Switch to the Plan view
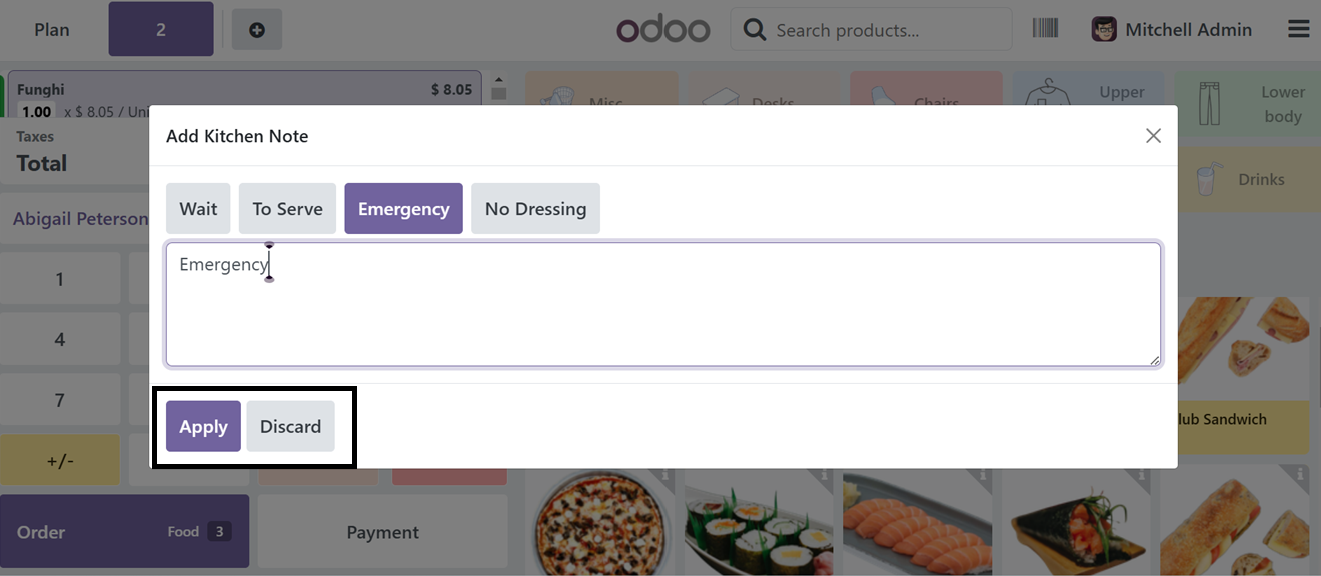1321x576 pixels. coord(52,29)
